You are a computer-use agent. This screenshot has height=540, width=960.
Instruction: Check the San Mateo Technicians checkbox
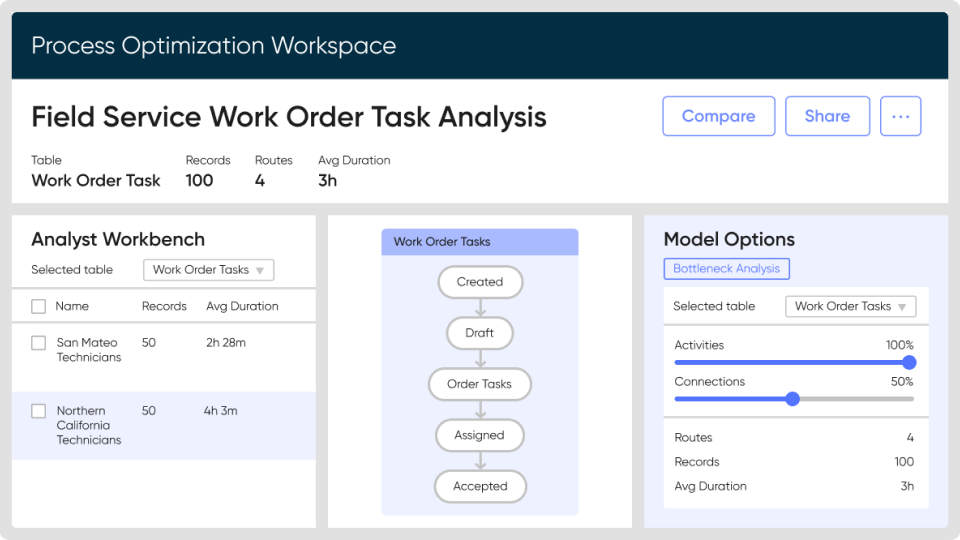(x=38, y=343)
